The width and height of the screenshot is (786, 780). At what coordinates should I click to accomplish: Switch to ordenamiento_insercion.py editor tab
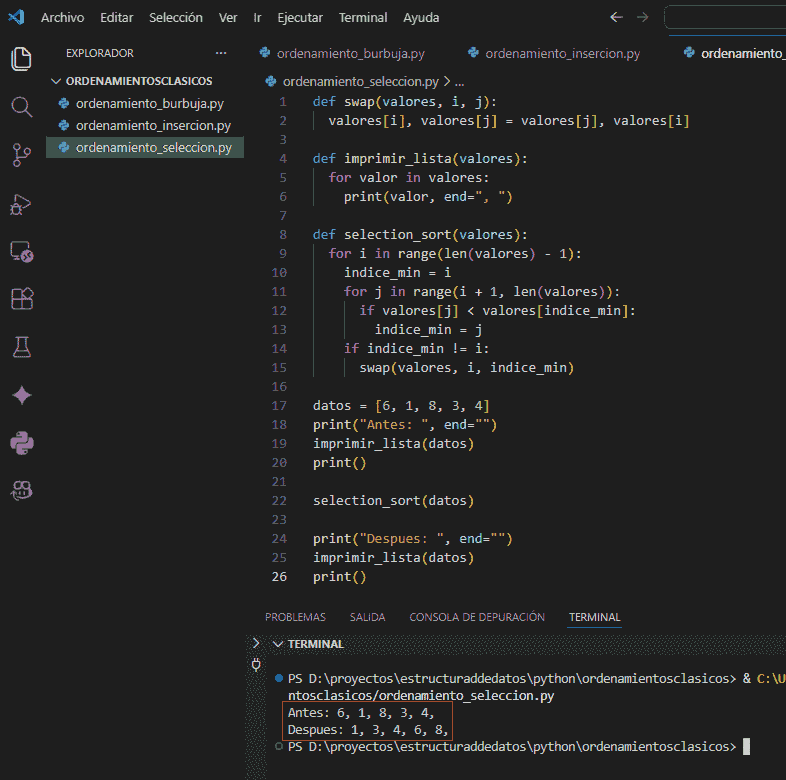click(562, 53)
